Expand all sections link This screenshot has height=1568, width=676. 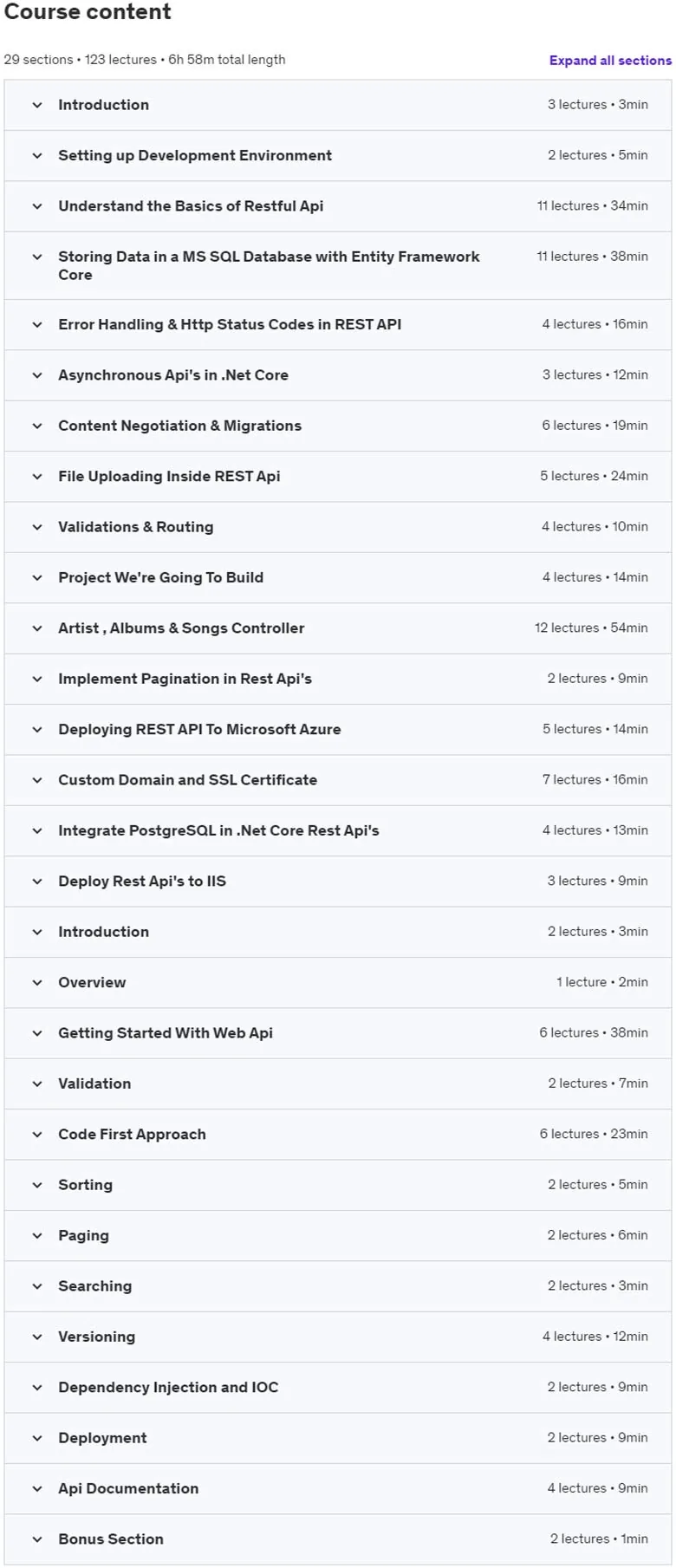click(x=610, y=61)
